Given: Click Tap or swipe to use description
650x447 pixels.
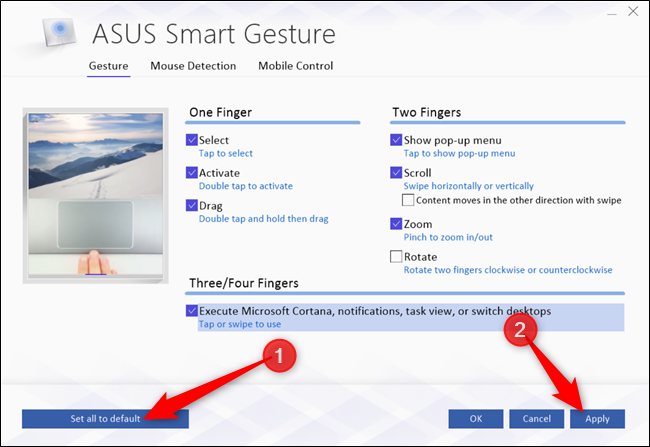Looking at the screenshot, I should tap(240, 324).
